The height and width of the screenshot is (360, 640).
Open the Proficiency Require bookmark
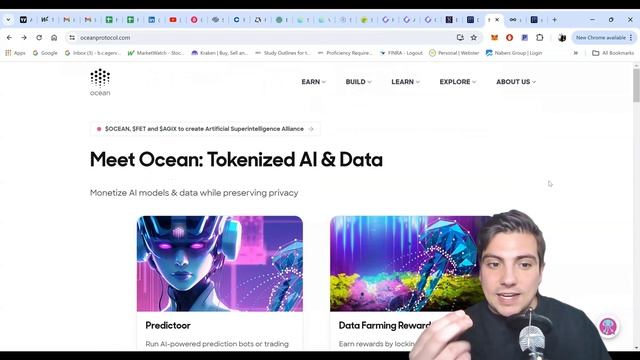345,53
